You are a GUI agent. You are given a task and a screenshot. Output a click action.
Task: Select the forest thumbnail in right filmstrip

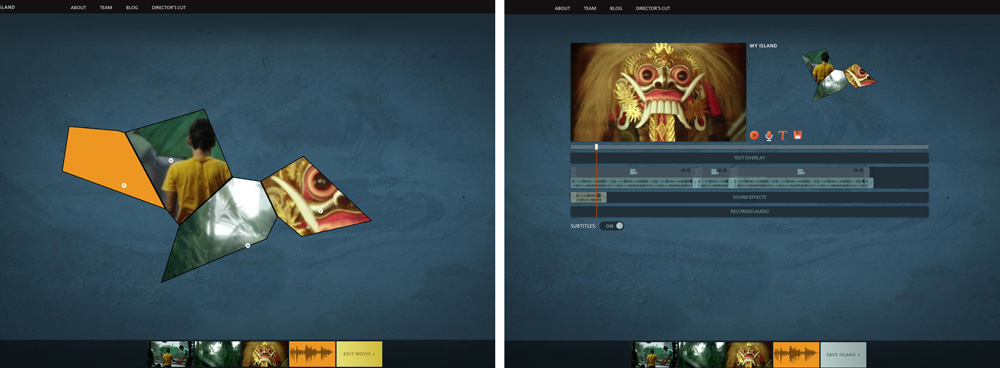tap(701, 354)
